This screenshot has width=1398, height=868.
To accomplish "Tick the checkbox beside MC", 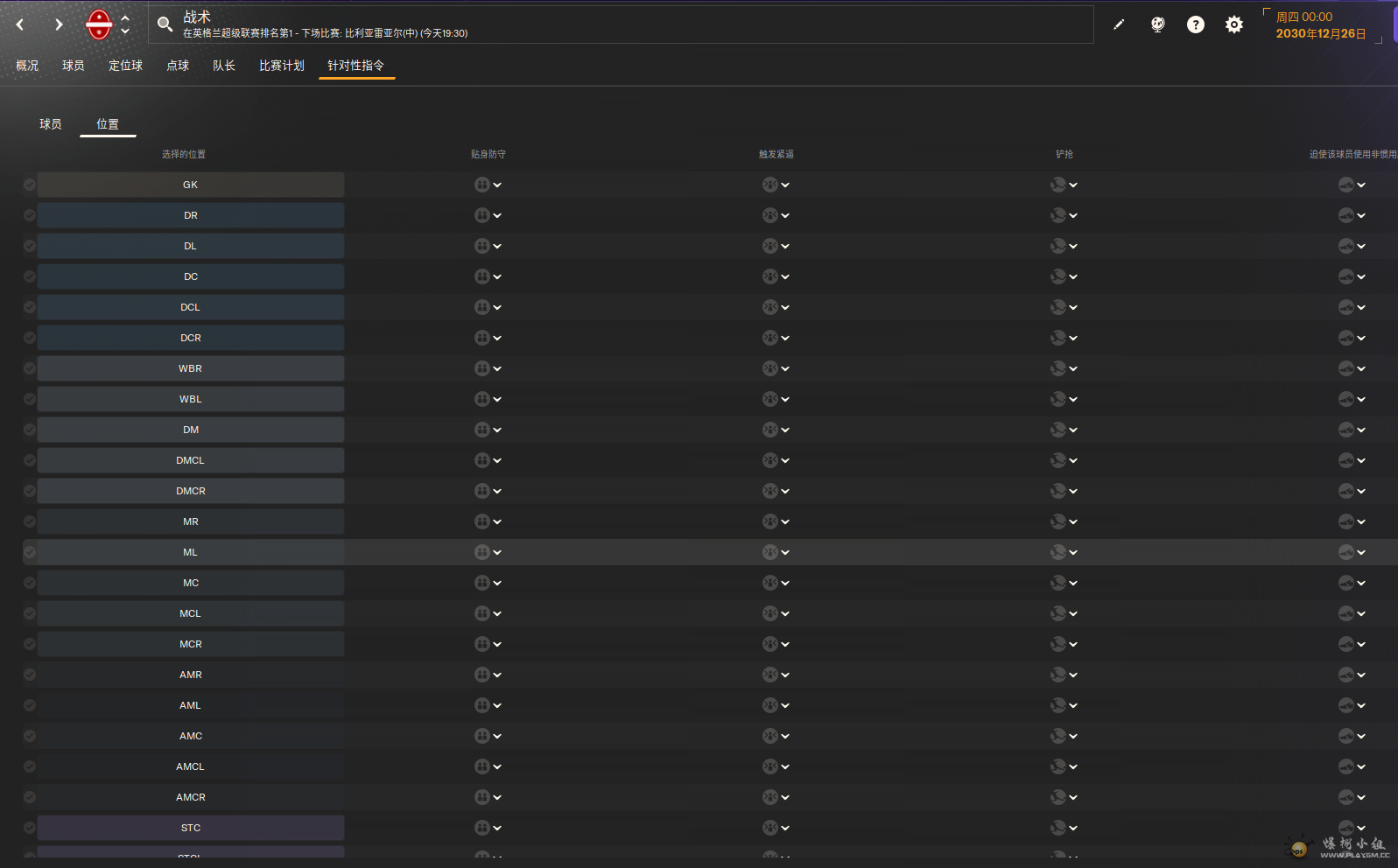I will [x=30, y=583].
